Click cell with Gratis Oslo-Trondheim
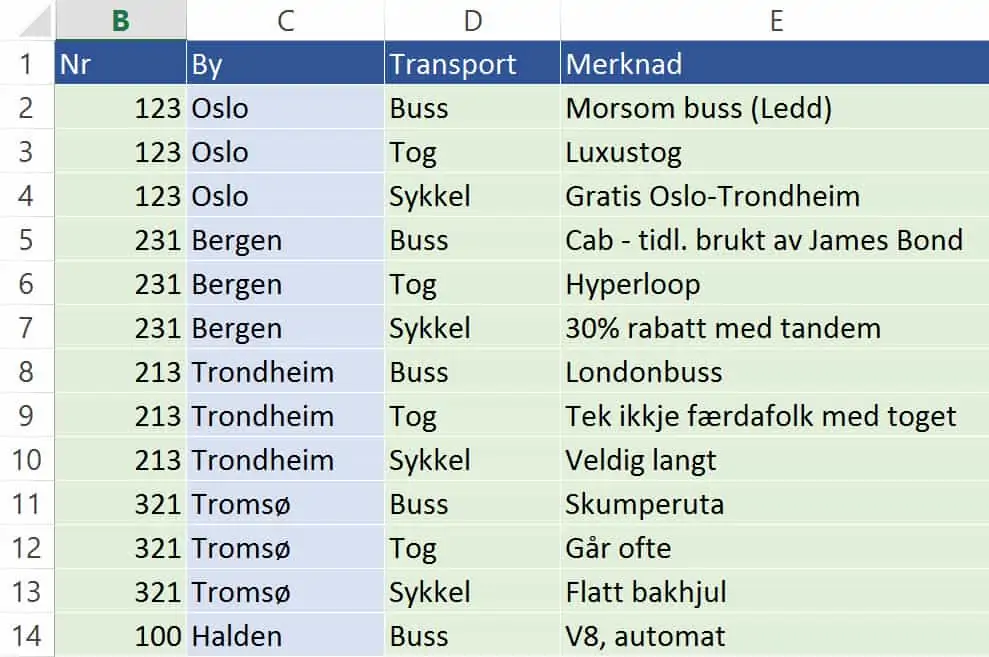Screen dimensions: 989x657 [x=775, y=195]
